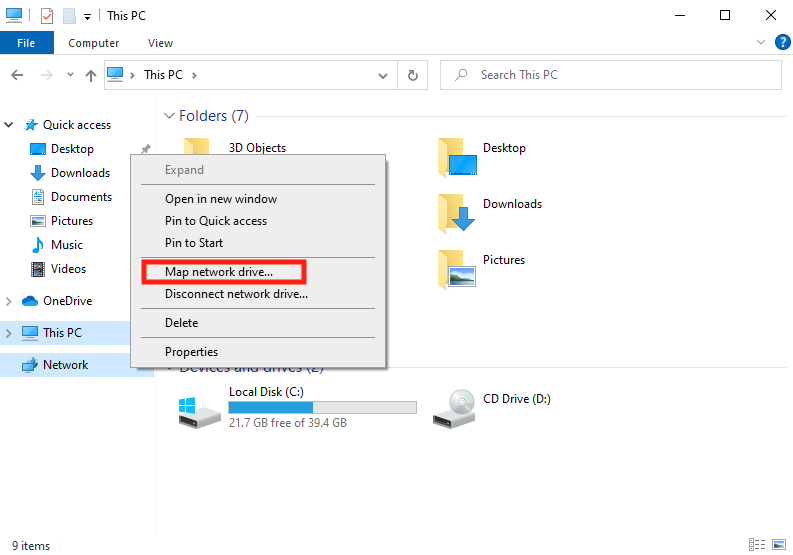Collapse the Folders (7) group

pyautogui.click(x=169, y=116)
